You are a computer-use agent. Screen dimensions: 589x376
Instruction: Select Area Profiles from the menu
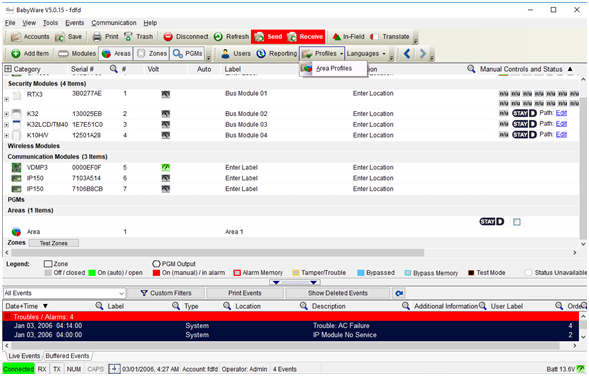tap(333, 68)
